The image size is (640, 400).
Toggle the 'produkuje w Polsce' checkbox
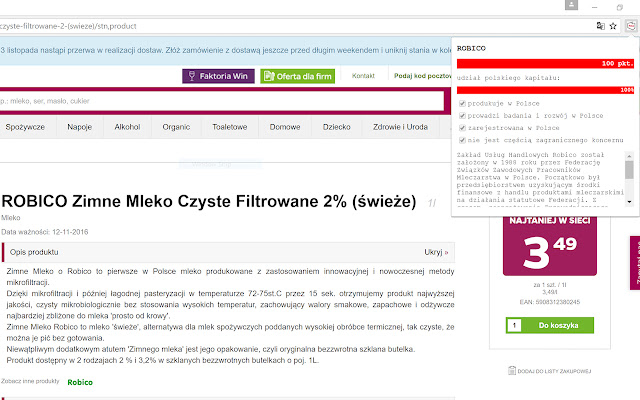[x=462, y=104]
